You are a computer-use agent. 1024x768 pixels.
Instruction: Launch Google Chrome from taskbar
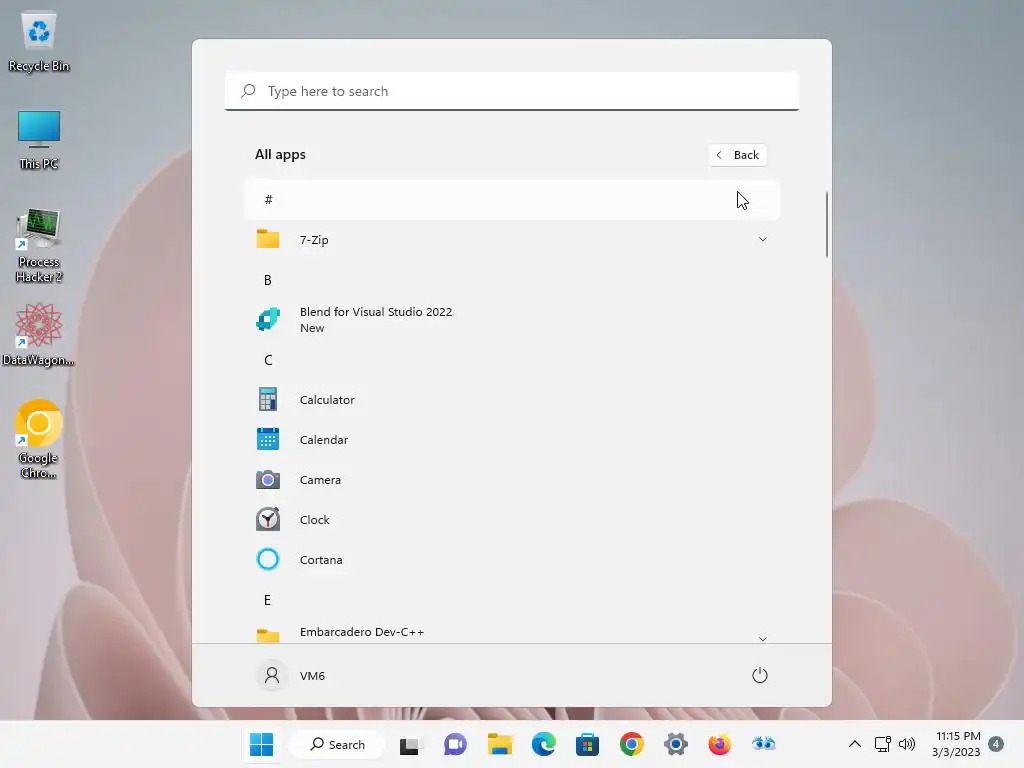[x=632, y=744]
